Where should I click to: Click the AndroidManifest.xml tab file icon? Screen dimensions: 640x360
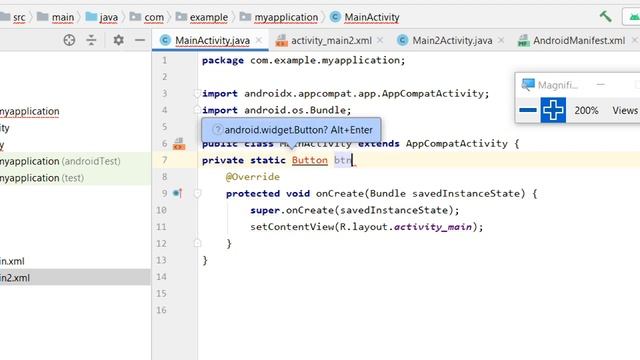[523, 40]
